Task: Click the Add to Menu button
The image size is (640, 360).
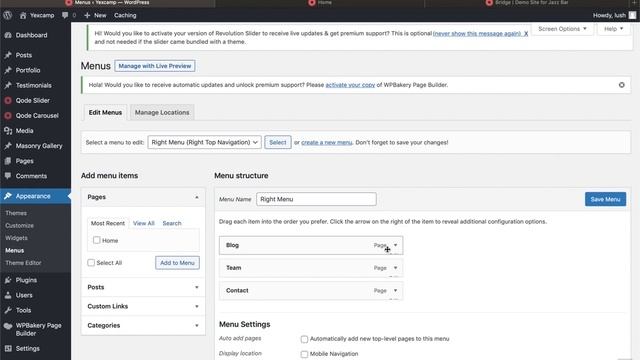Action: point(177,263)
